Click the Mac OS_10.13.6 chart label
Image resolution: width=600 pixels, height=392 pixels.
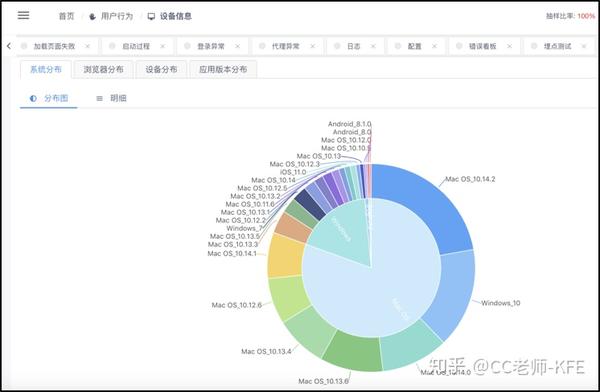pos(323,381)
